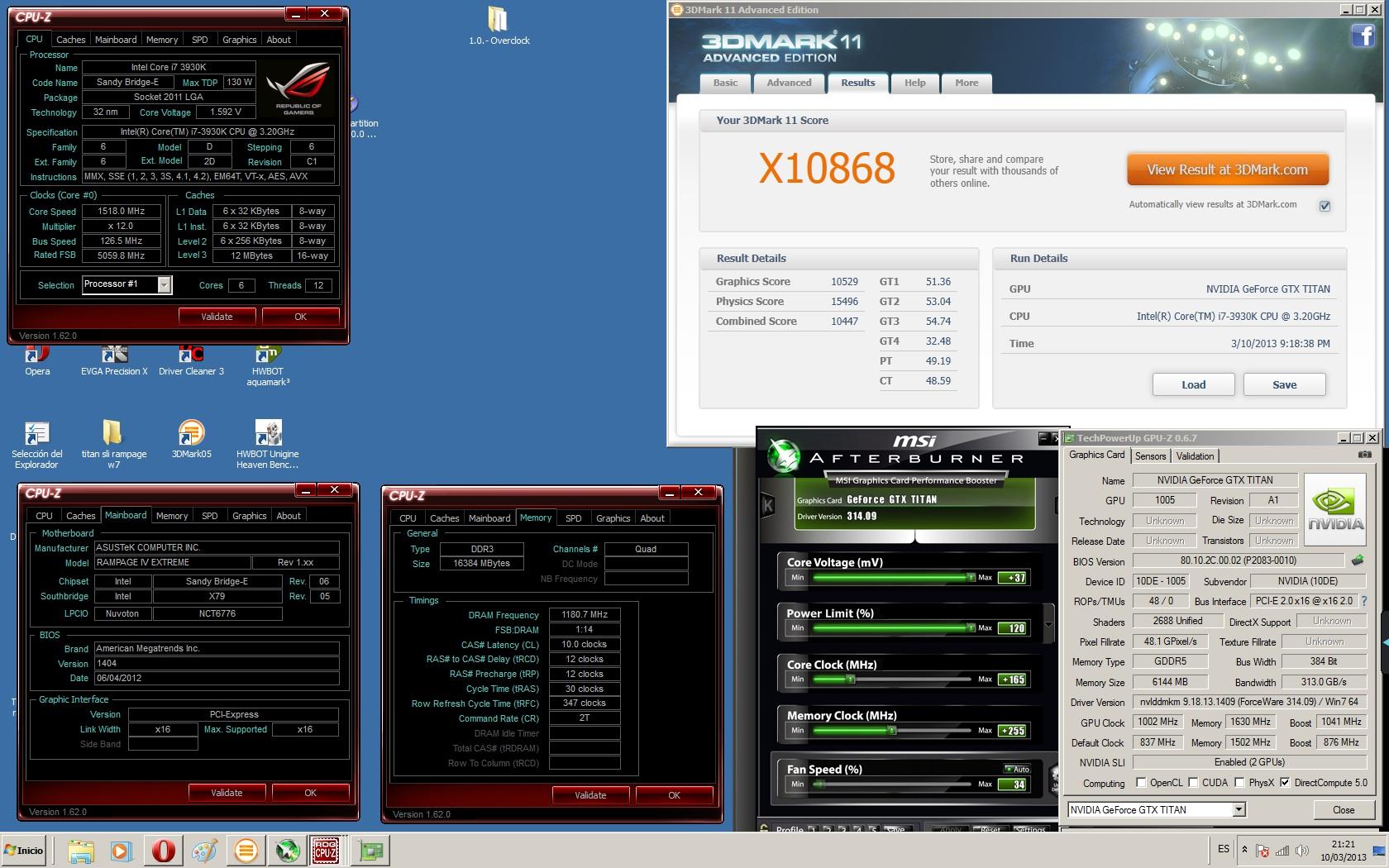Open the 1.0.- Overclock desktop folder
Image resolution: width=1389 pixels, height=868 pixels.
click(x=499, y=26)
